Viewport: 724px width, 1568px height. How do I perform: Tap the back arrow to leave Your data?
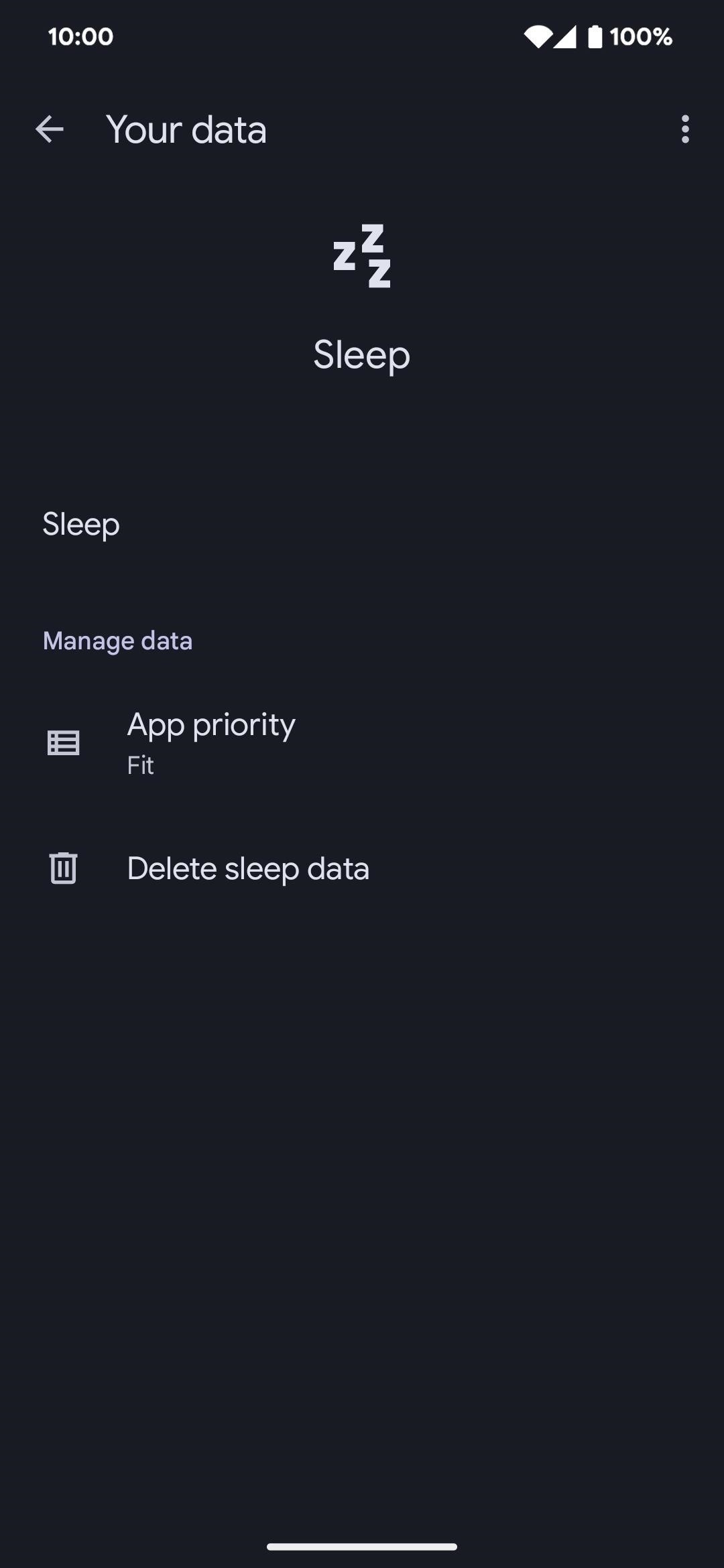pos(49,130)
